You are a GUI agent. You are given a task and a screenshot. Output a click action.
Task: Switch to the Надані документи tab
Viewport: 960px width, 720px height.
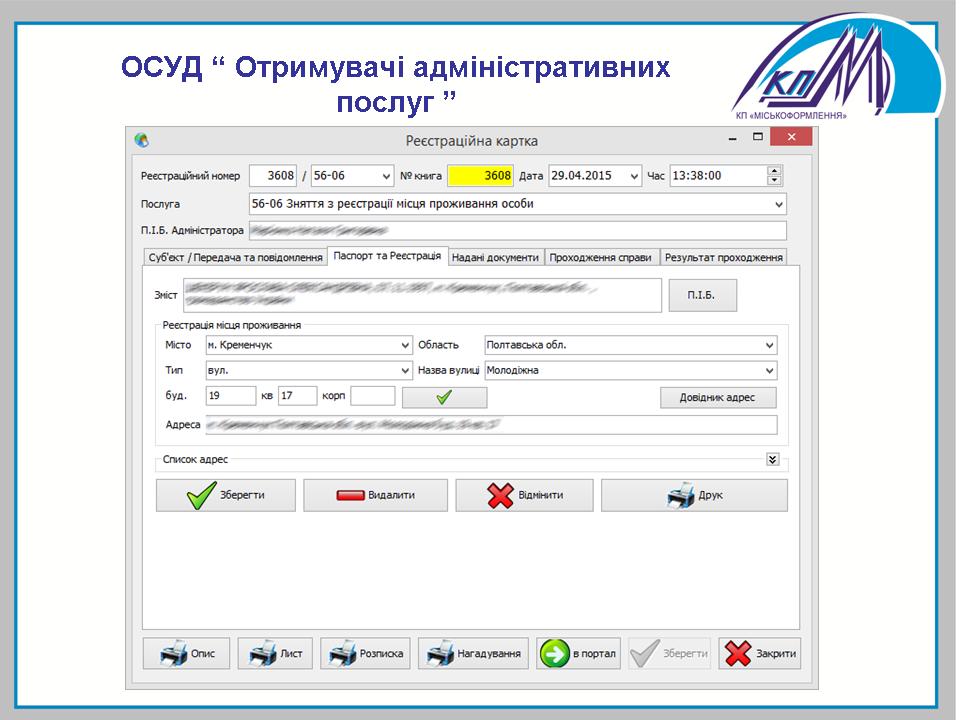click(x=495, y=257)
